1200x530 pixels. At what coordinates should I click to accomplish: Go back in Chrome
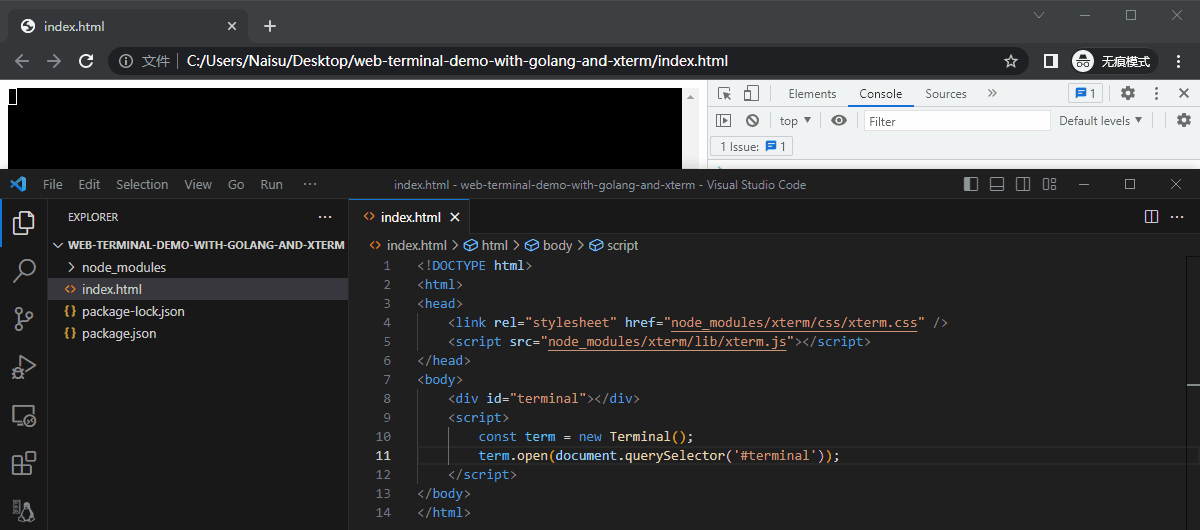tap(22, 61)
